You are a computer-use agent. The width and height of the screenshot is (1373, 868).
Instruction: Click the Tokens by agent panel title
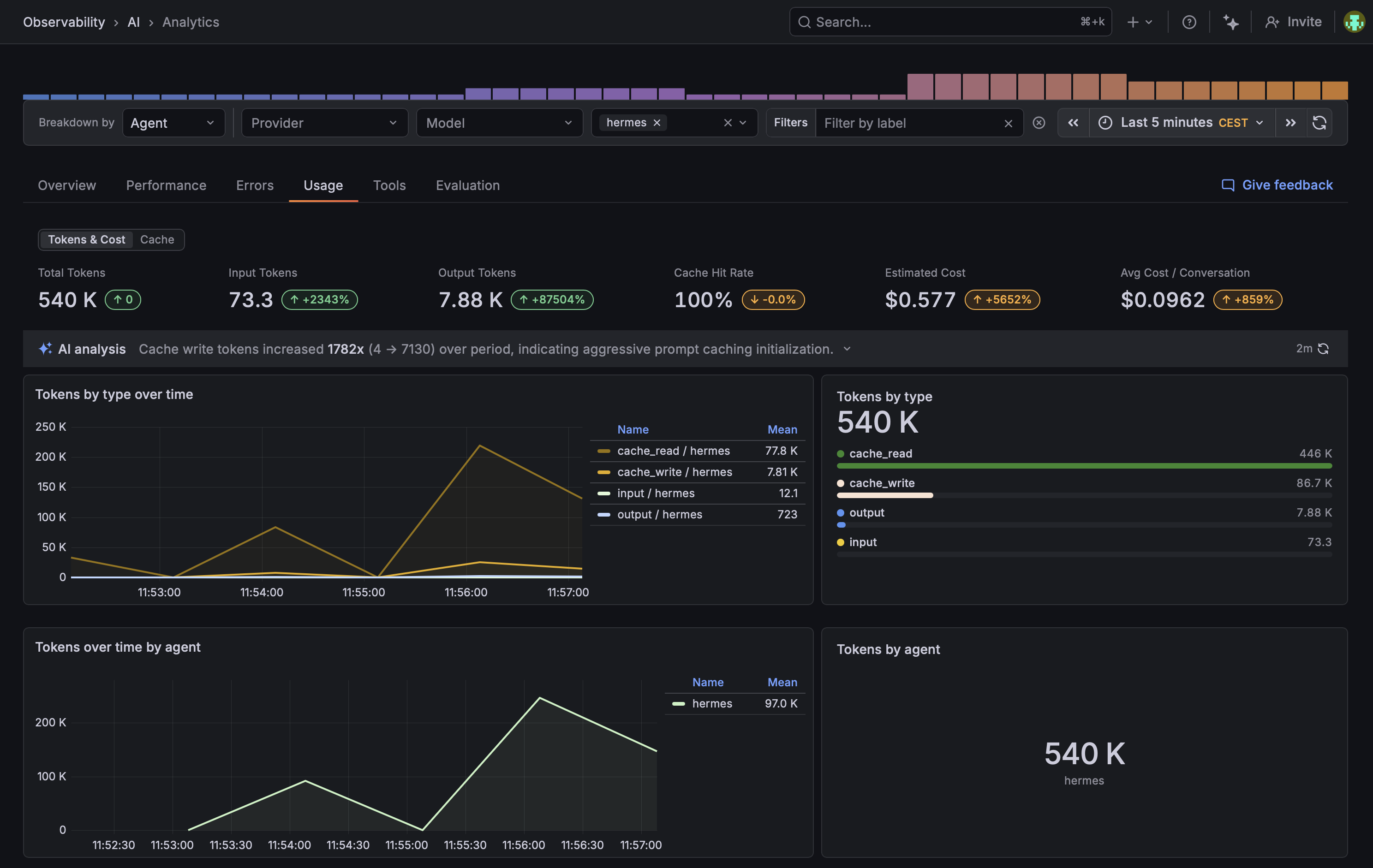click(x=889, y=649)
